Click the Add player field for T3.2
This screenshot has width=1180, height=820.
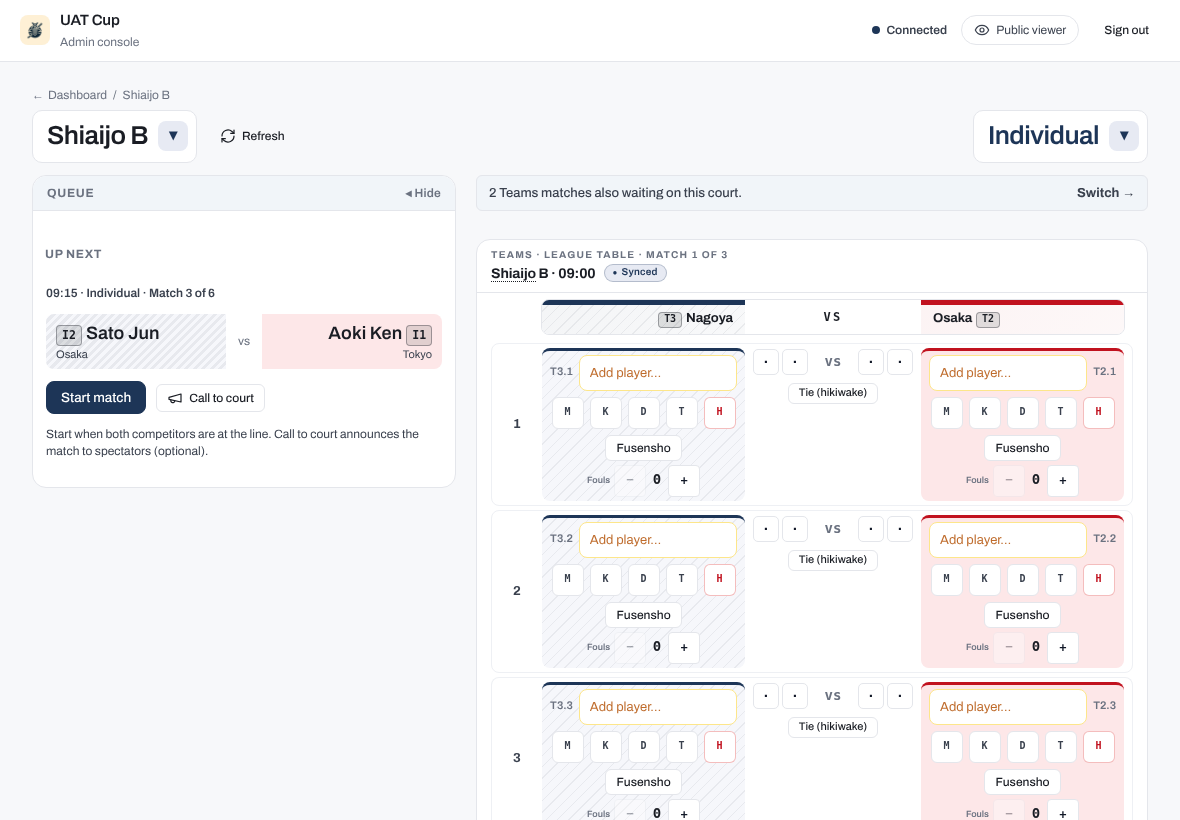pos(658,539)
